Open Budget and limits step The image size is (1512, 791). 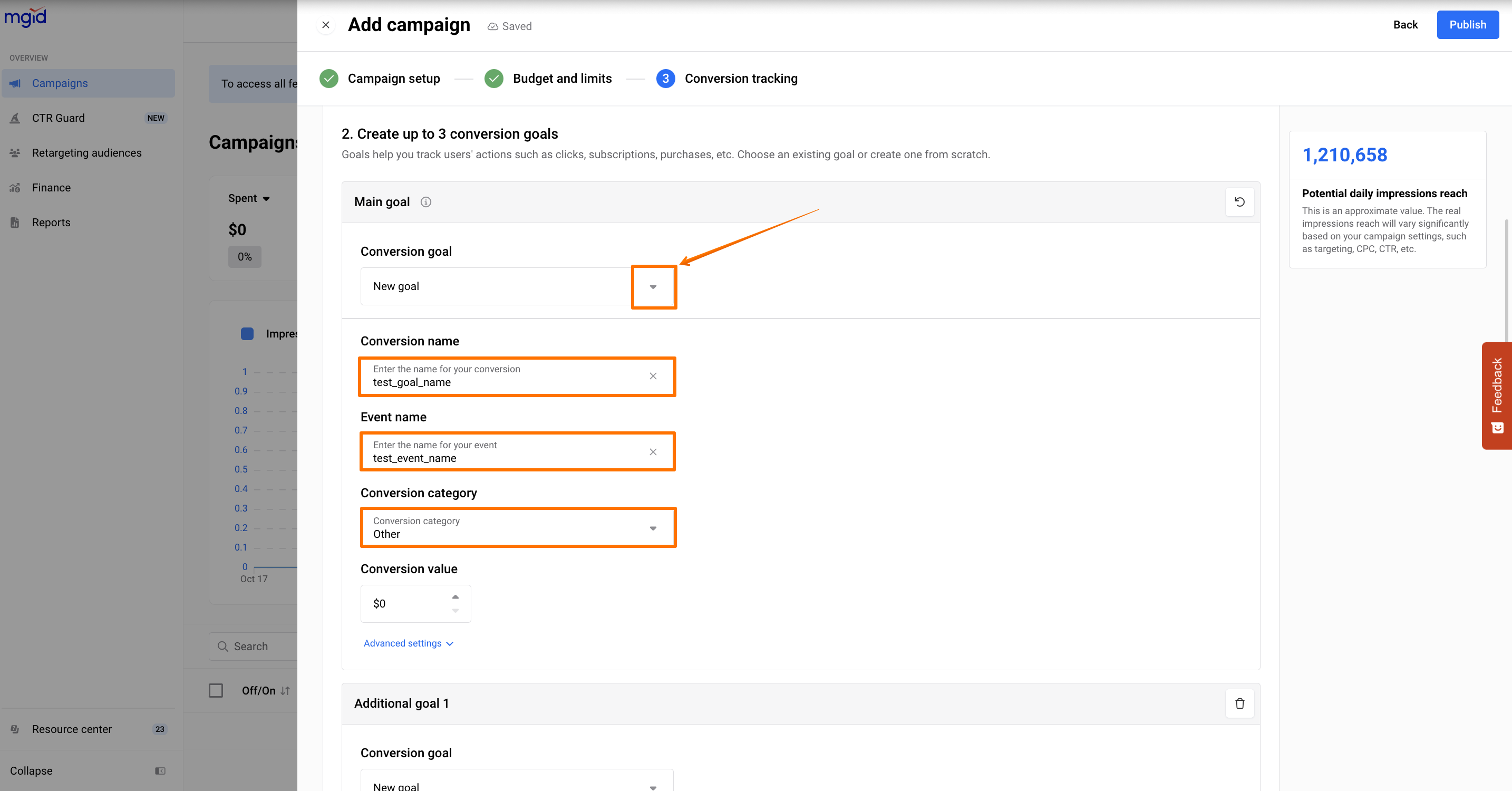pos(561,79)
